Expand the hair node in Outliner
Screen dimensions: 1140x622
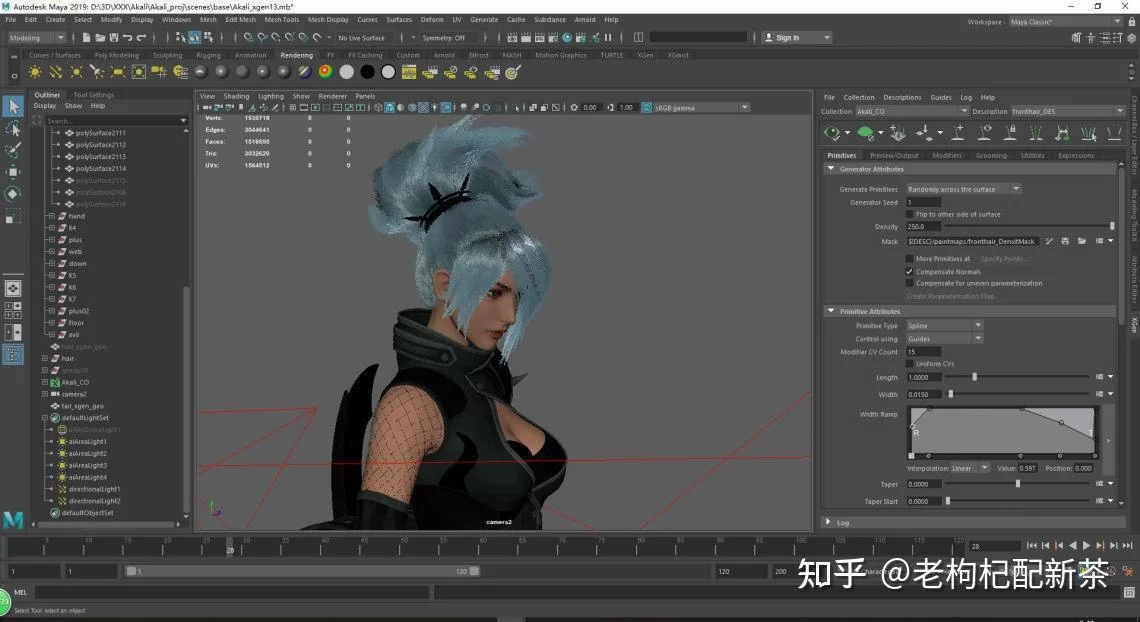(x=45, y=358)
